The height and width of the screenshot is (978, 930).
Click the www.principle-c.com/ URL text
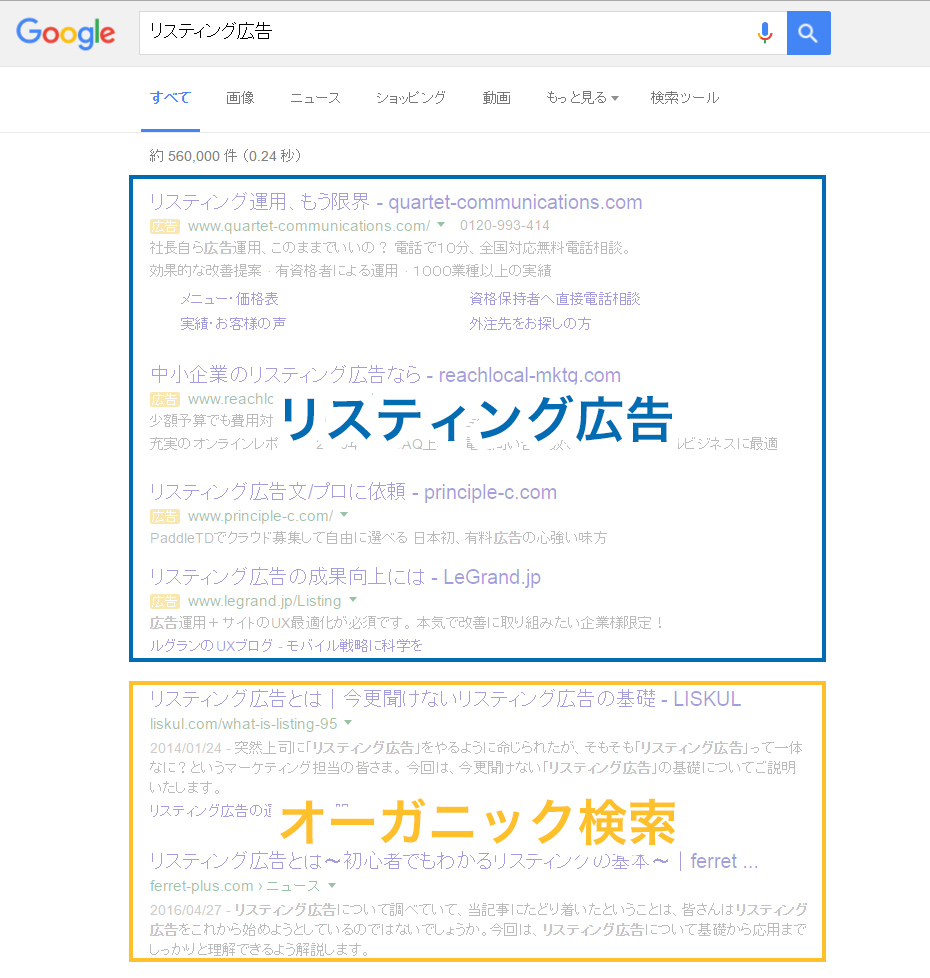click(260, 516)
